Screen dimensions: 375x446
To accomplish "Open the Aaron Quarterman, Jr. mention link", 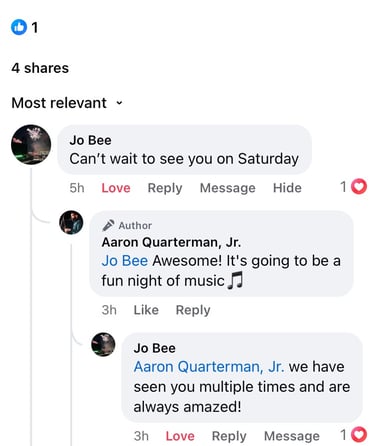I will pos(209,367).
